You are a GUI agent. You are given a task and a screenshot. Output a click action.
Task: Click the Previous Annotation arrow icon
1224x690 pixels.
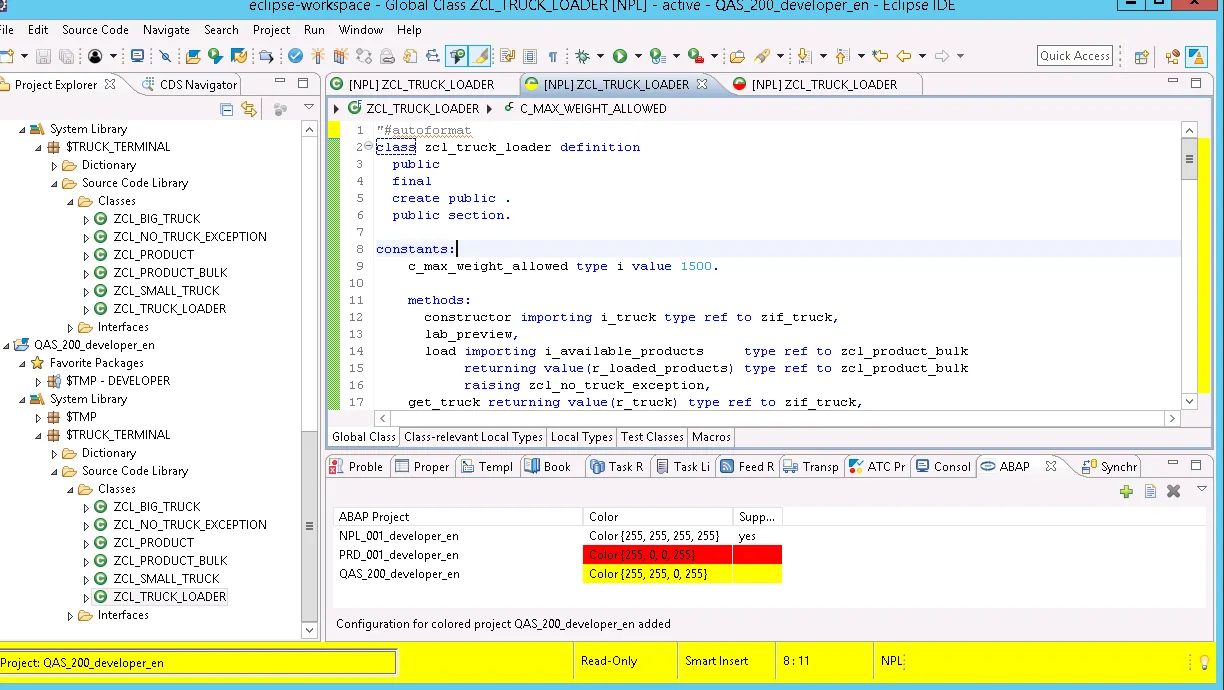click(842, 56)
